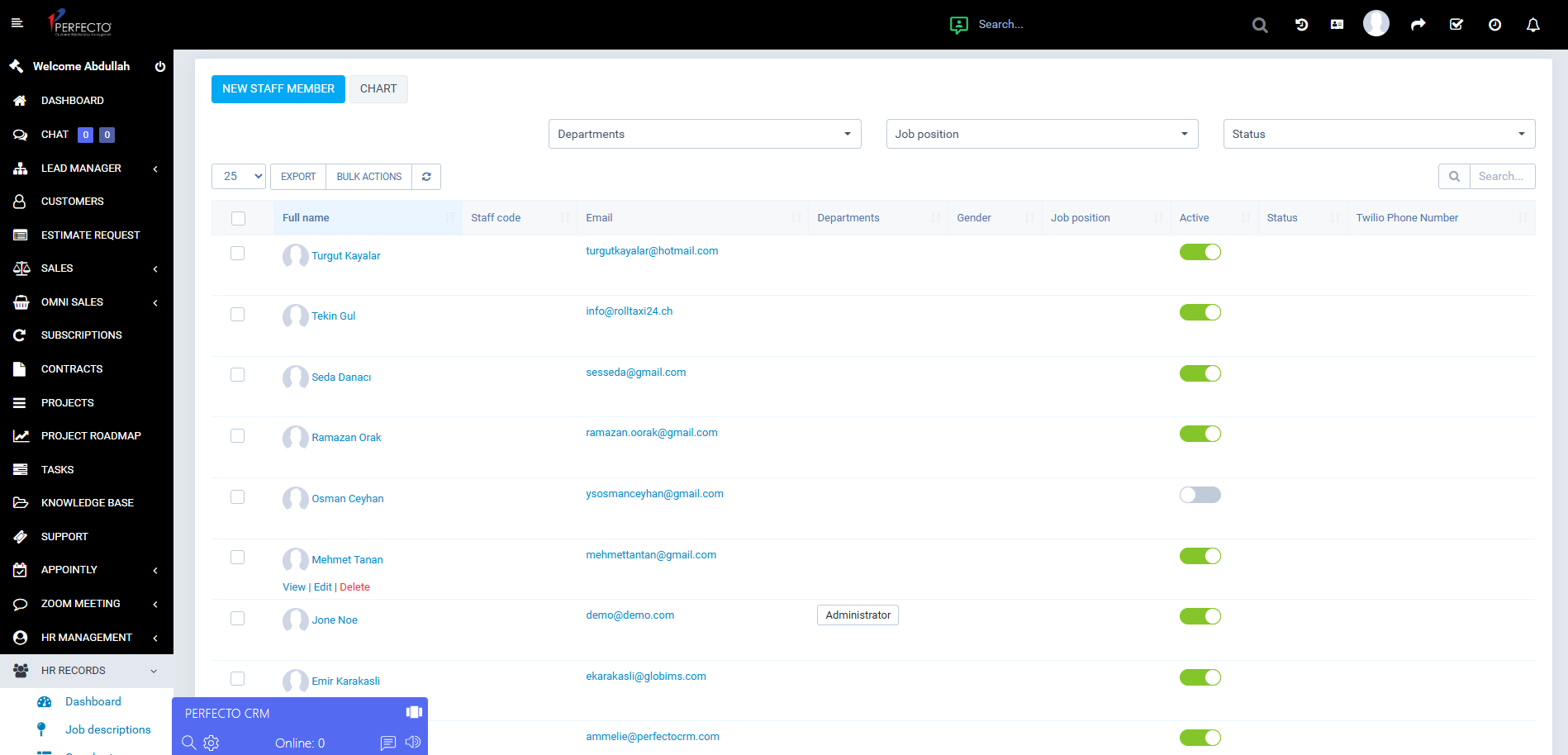Click the New Staff Member button

tap(278, 89)
